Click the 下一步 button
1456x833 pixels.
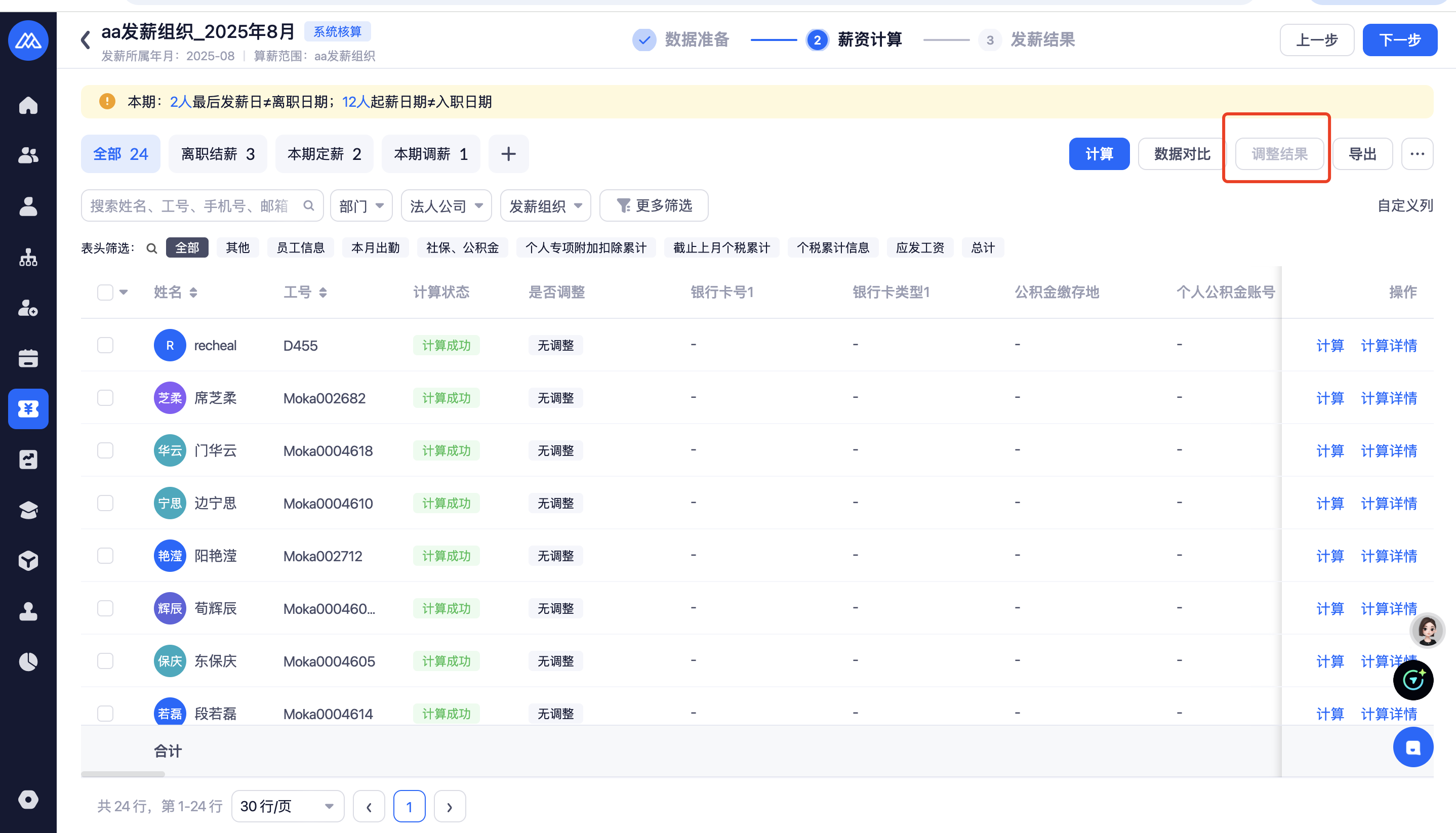click(x=1399, y=40)
